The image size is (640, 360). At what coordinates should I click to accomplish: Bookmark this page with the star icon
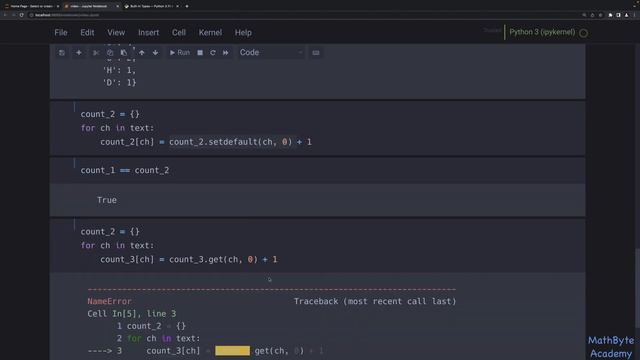pyautogui.click(x=600, y=15)
